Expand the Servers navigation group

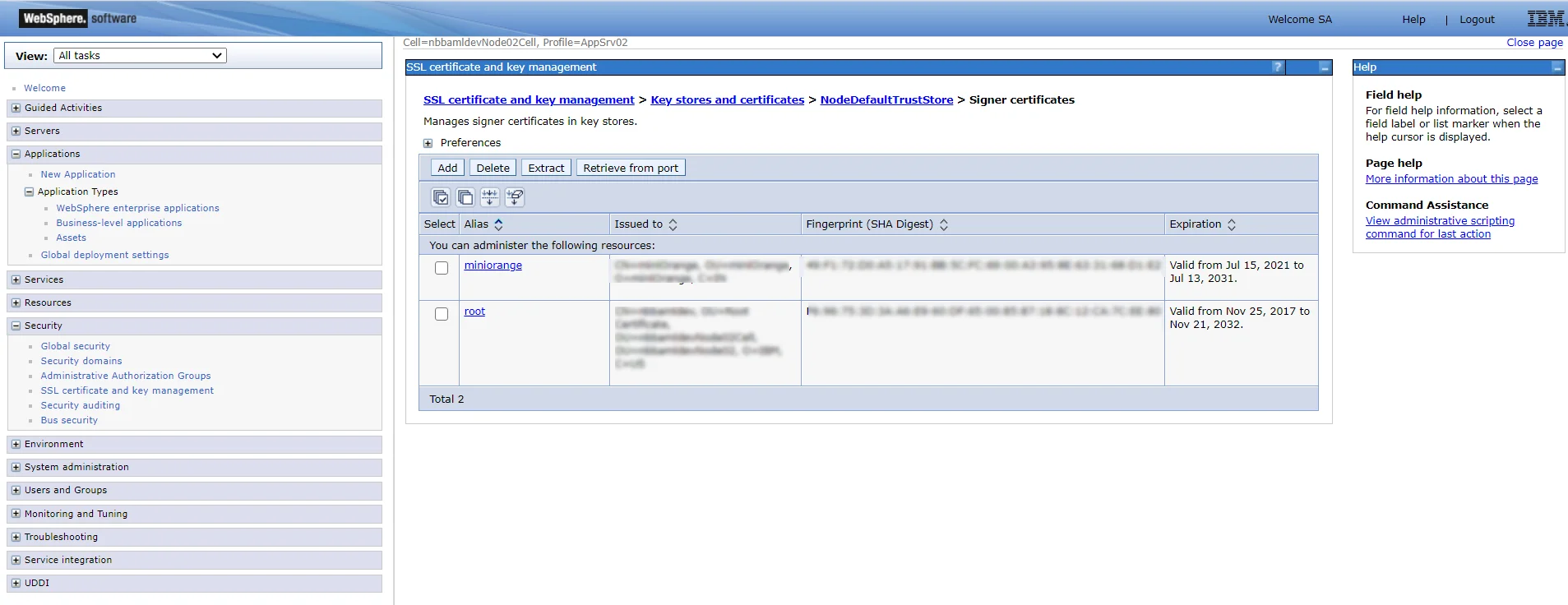click(16, 131)
